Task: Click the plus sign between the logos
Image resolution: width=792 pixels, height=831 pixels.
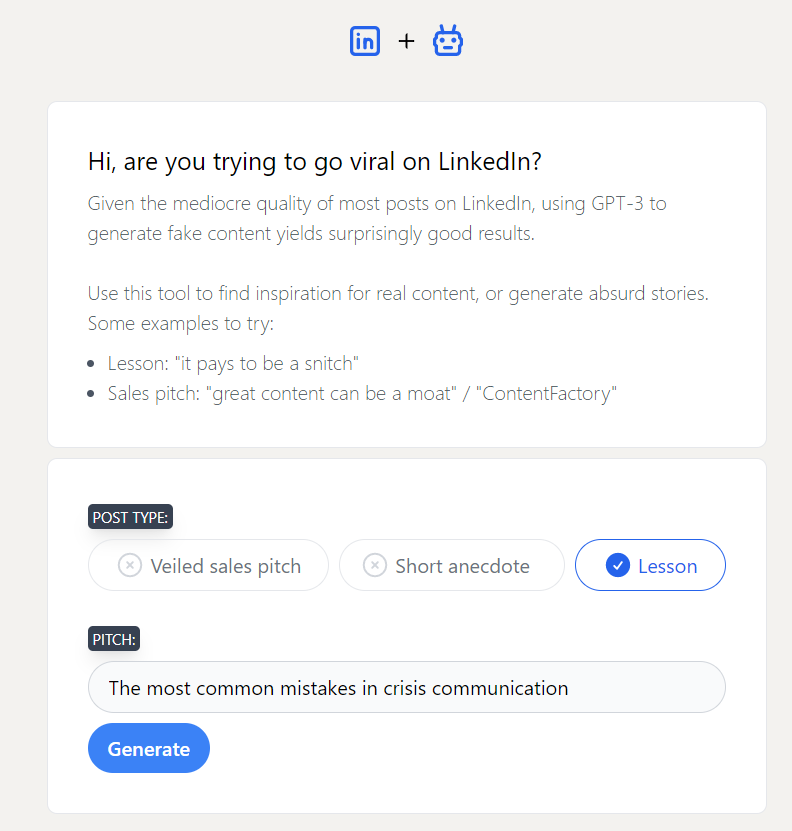Action: [406, 42]
